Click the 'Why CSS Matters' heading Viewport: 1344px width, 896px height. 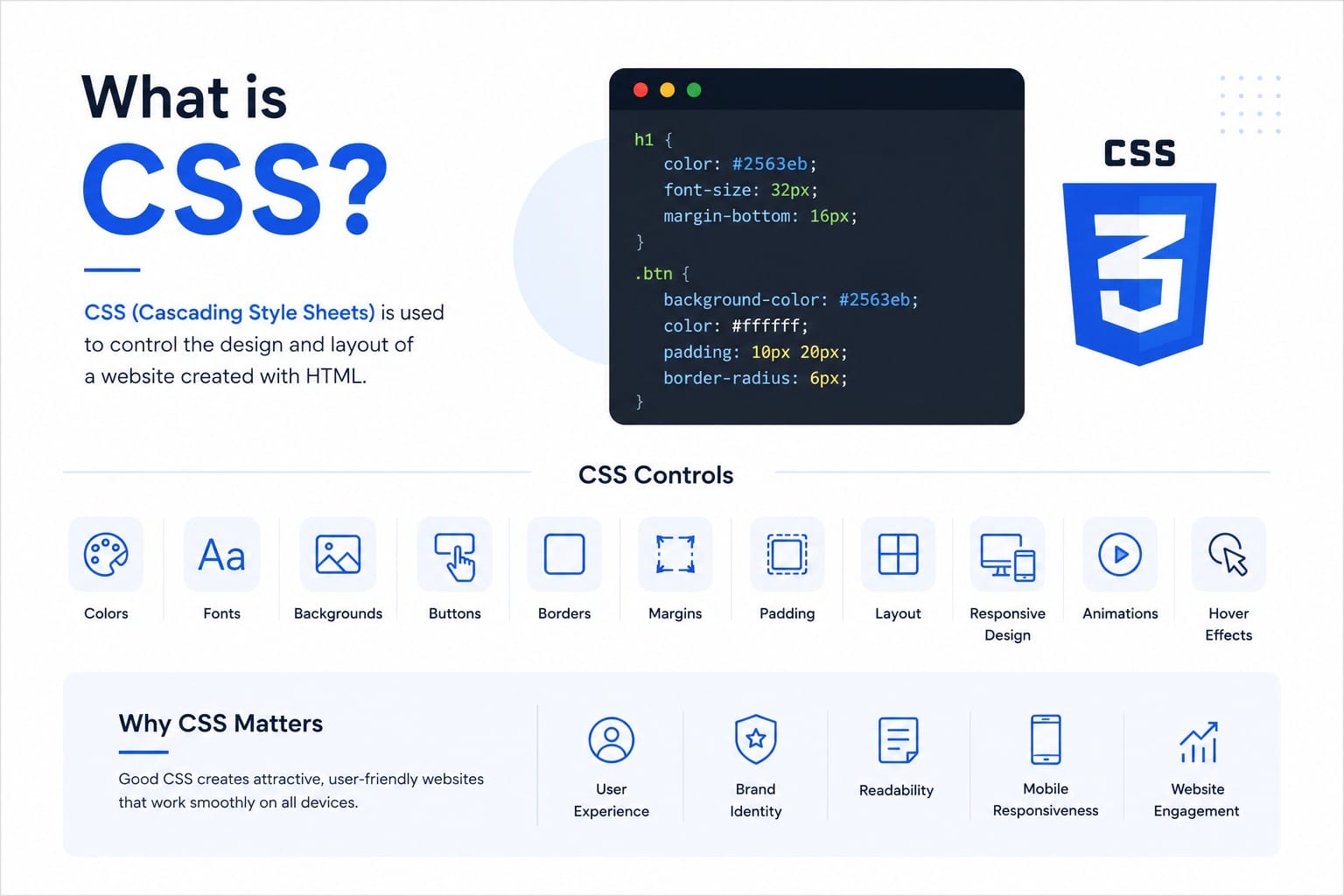point(220,724)
